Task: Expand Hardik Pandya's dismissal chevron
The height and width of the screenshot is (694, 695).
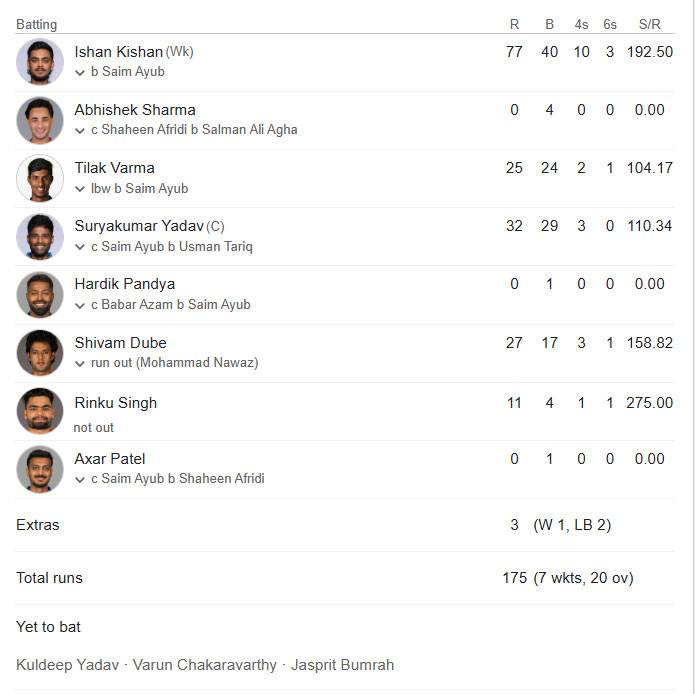Action: [x=80, y=305]
